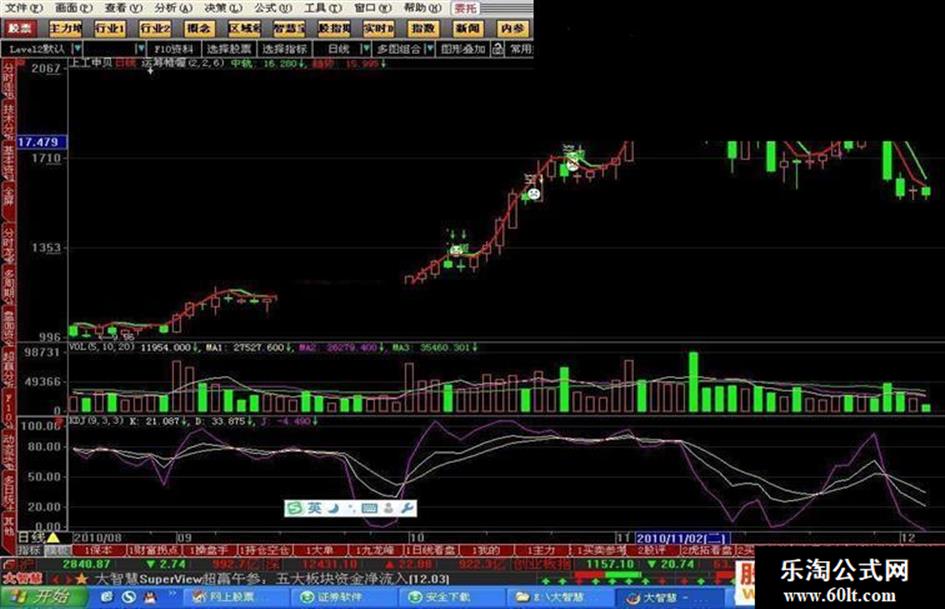Expand the Level2默认 dropdown arrow
The image size is (945, 609).
78,49
